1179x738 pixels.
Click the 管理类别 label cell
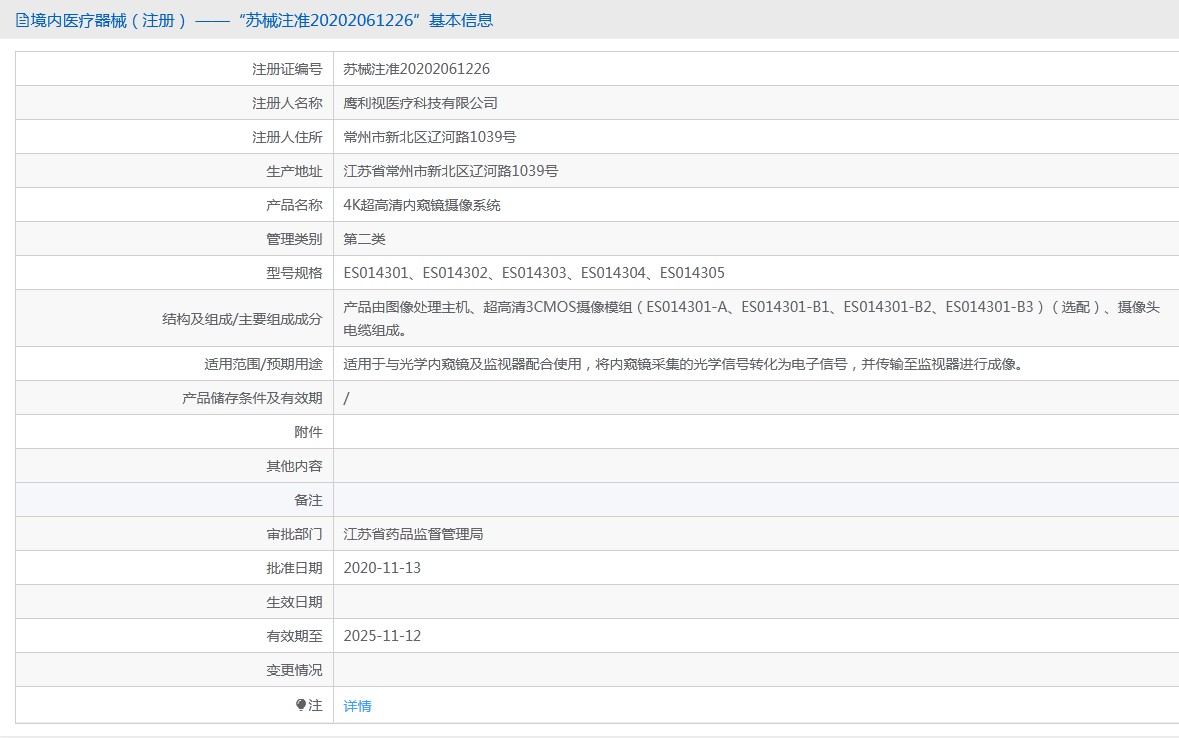[x=174, y=239]
